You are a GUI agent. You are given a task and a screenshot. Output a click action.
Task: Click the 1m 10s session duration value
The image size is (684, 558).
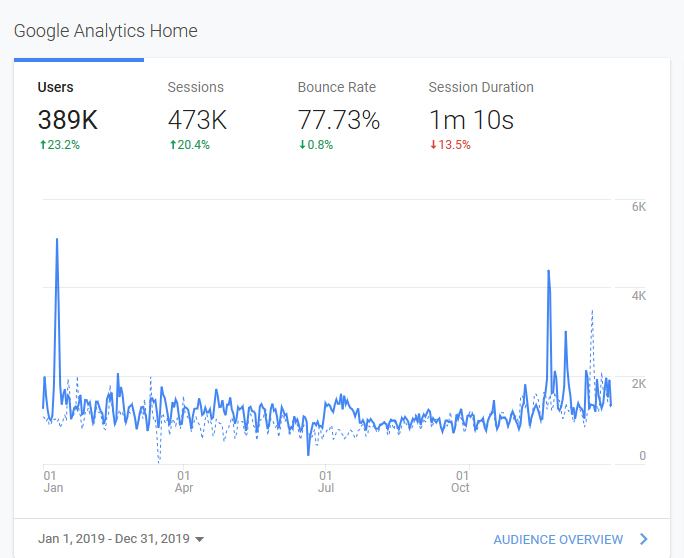pos(471,121)
